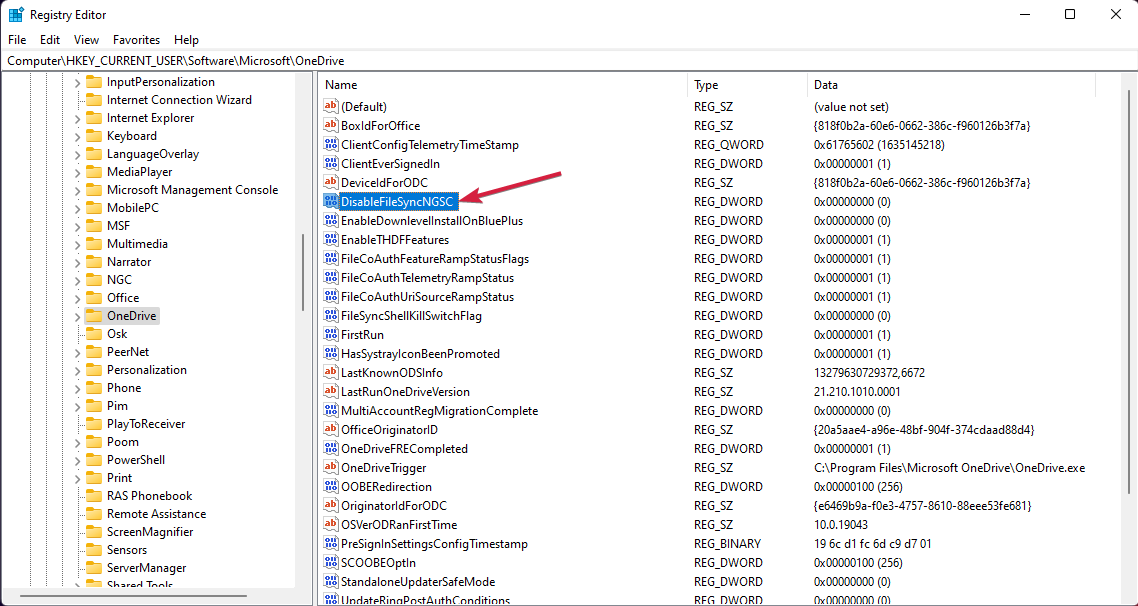Click the Registry Editor app icon in title bar
This screenshot has height=606, width=1138.
16,14
